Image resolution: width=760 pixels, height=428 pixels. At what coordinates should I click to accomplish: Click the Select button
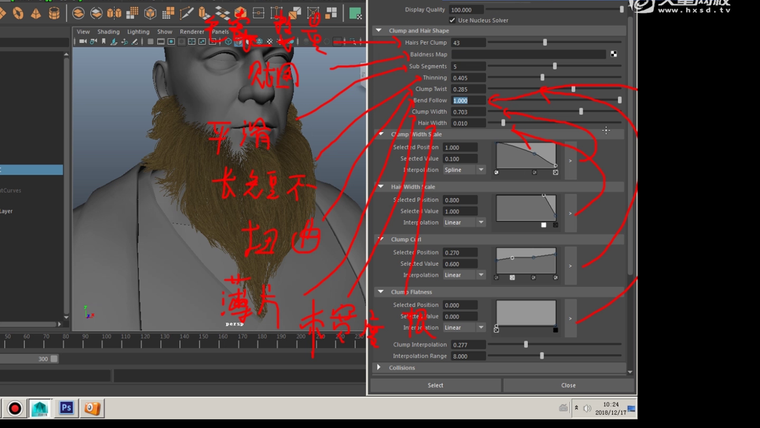coord(435,385)
